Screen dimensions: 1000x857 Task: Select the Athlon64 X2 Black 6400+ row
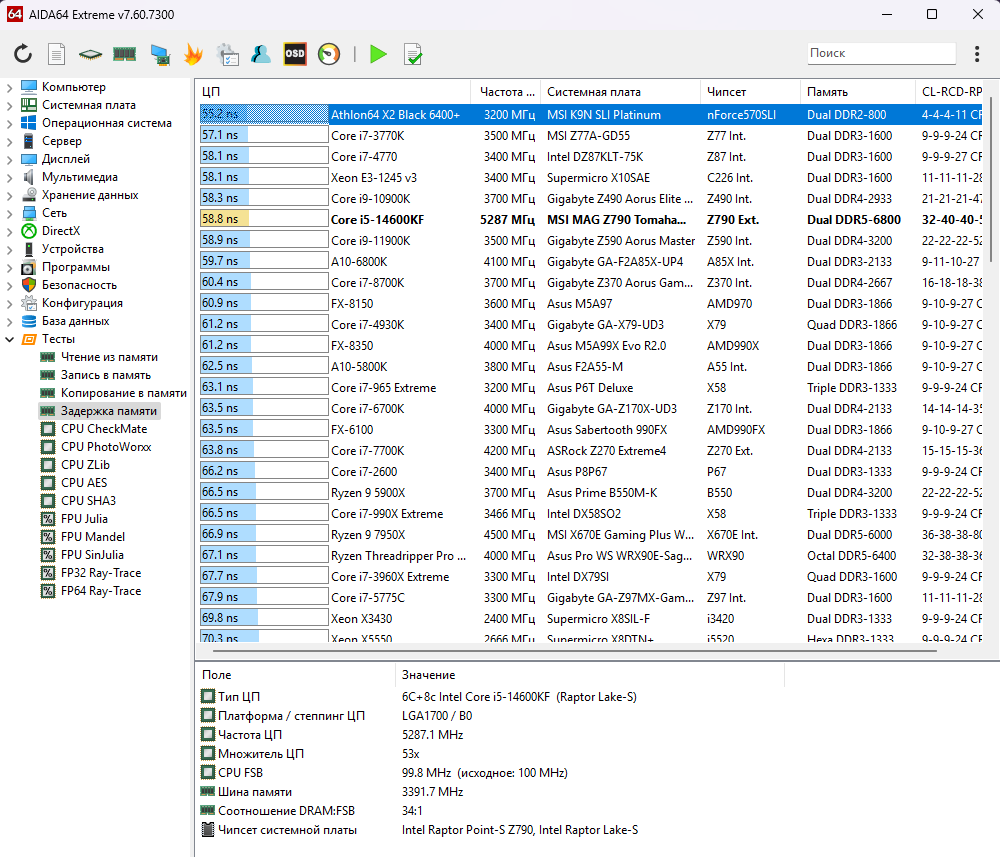(x=591, y=115)
